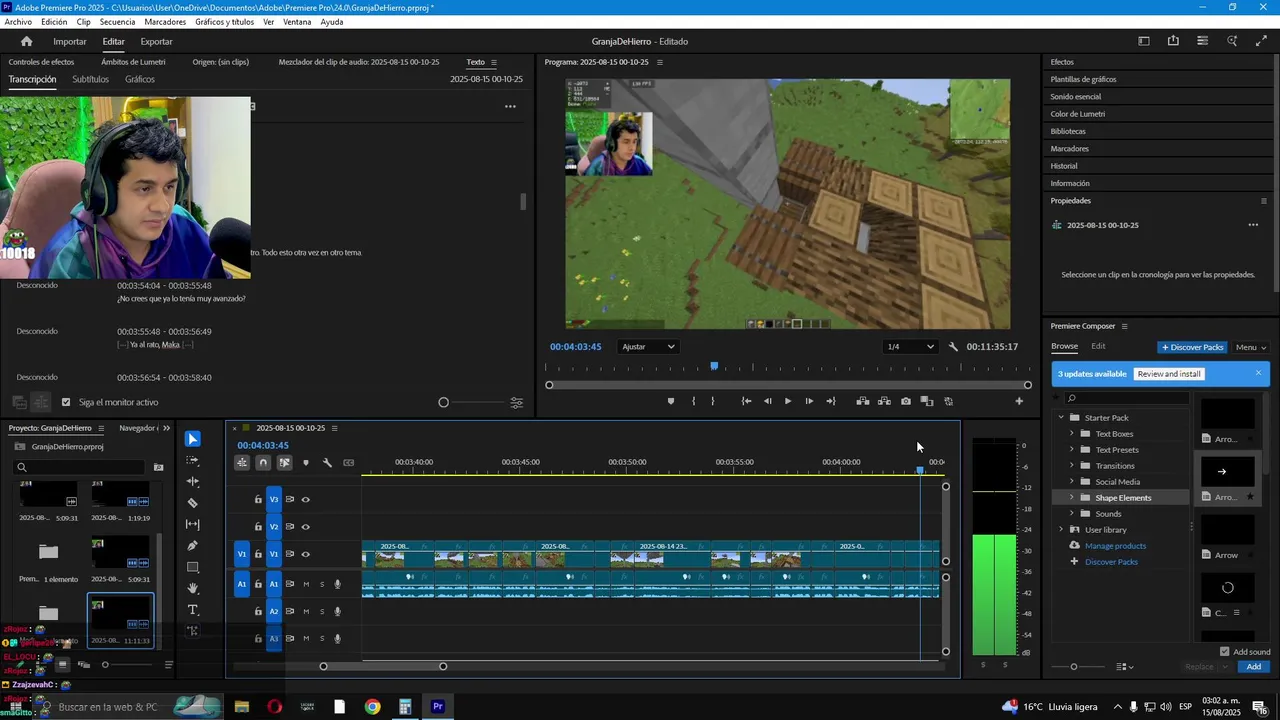
Task: Switch to the Exportar workspace tab
Action: click(x=156, y=41)
